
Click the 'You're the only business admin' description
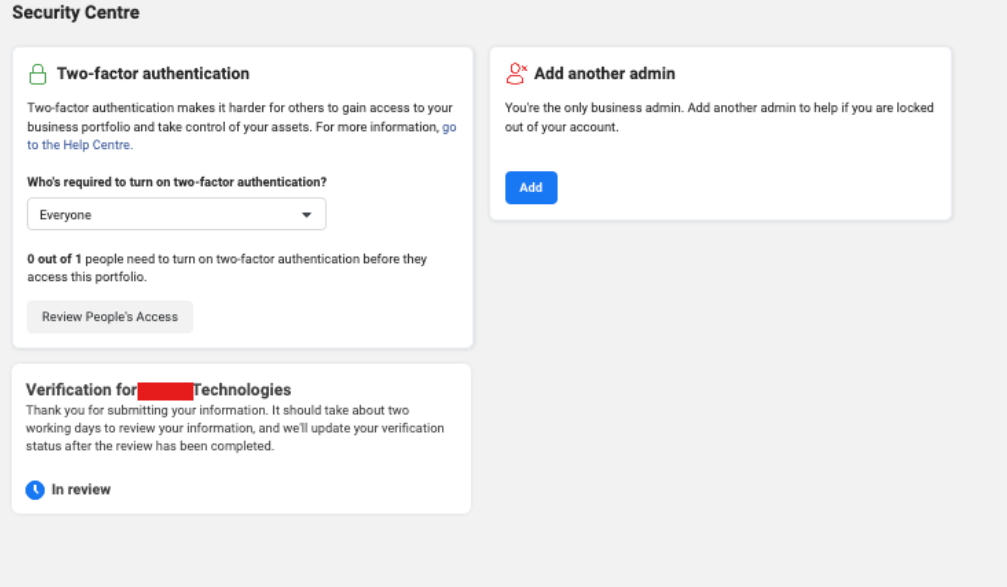click(x=718, y=108)
